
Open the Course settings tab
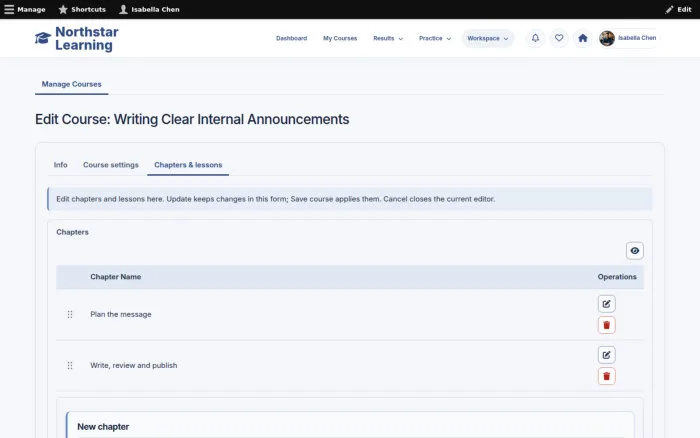(111, 165)
